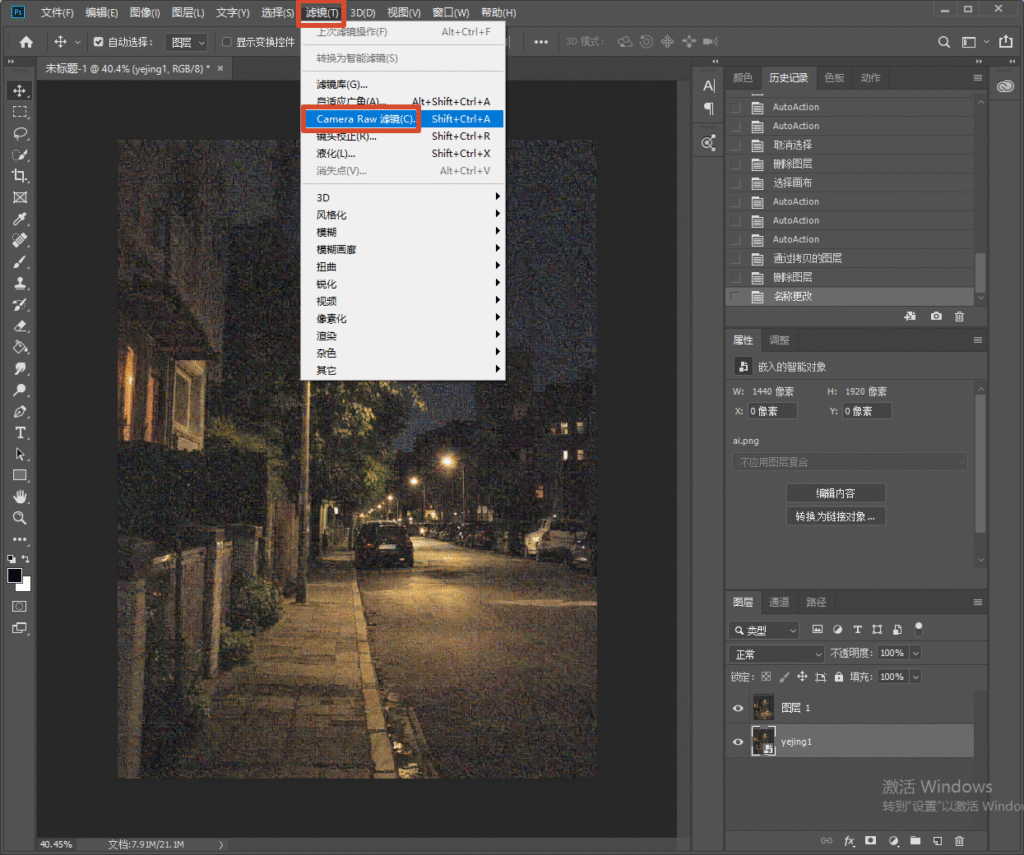
Task: Toggle lock all padlock icon
Action: (x=839, y=677)
